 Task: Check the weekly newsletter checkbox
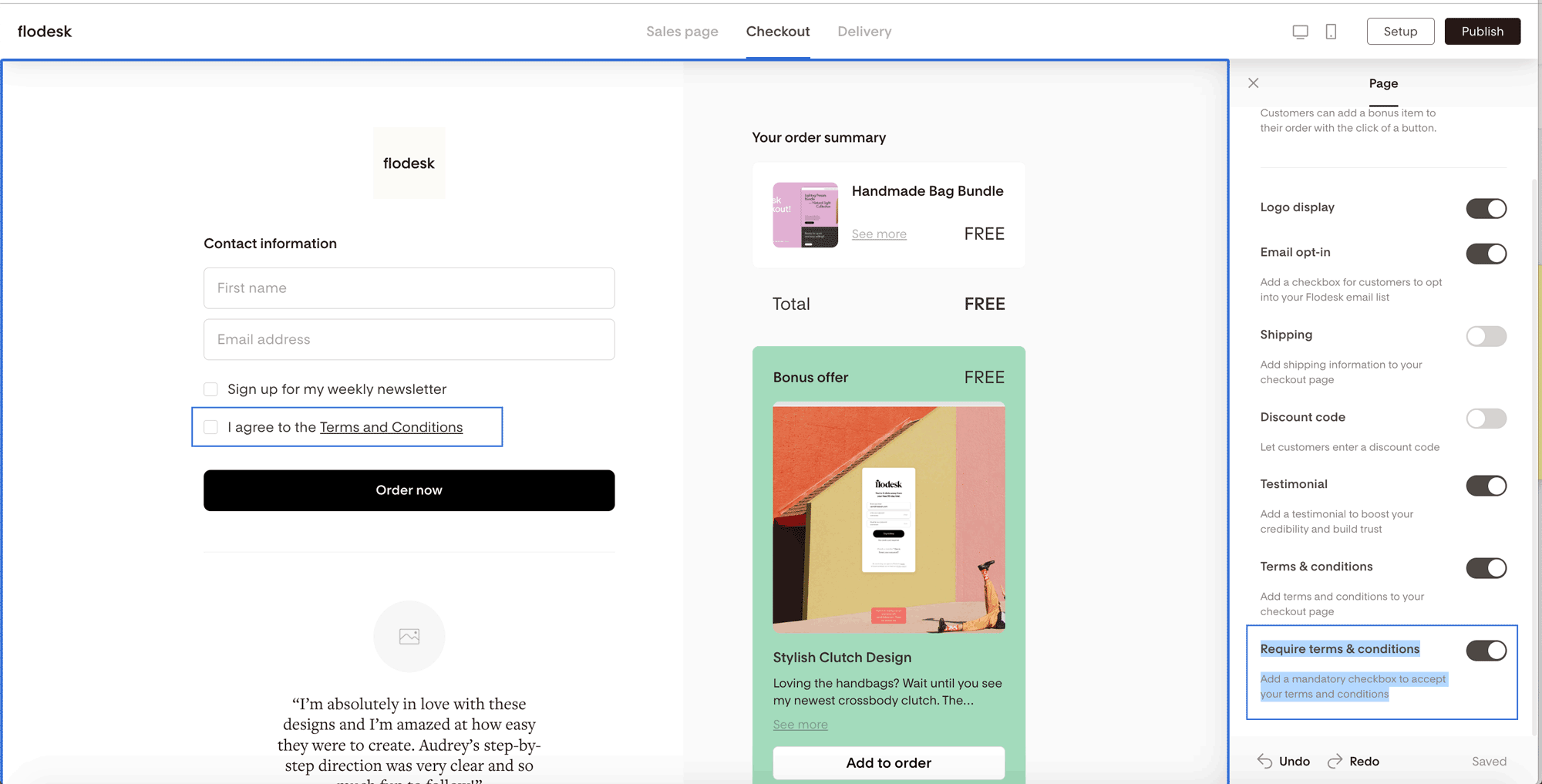coord(210,389)
